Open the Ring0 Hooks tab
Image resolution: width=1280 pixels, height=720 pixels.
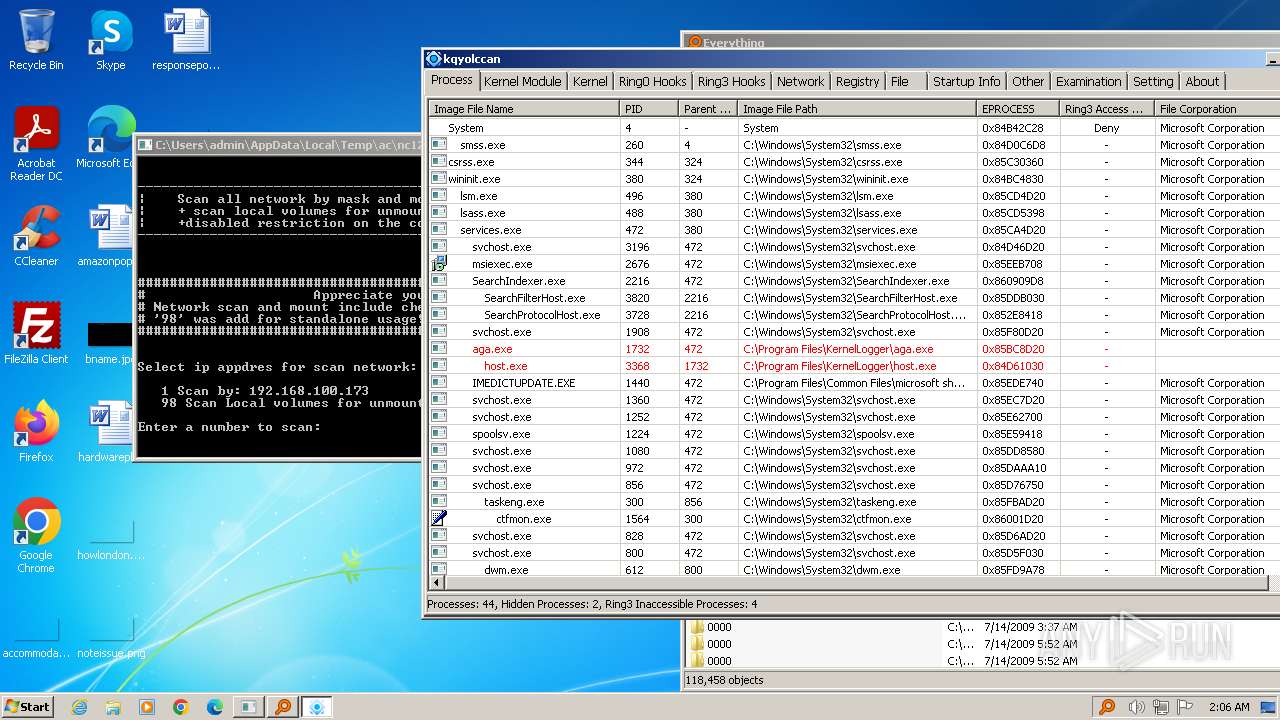tap(652, 82)
